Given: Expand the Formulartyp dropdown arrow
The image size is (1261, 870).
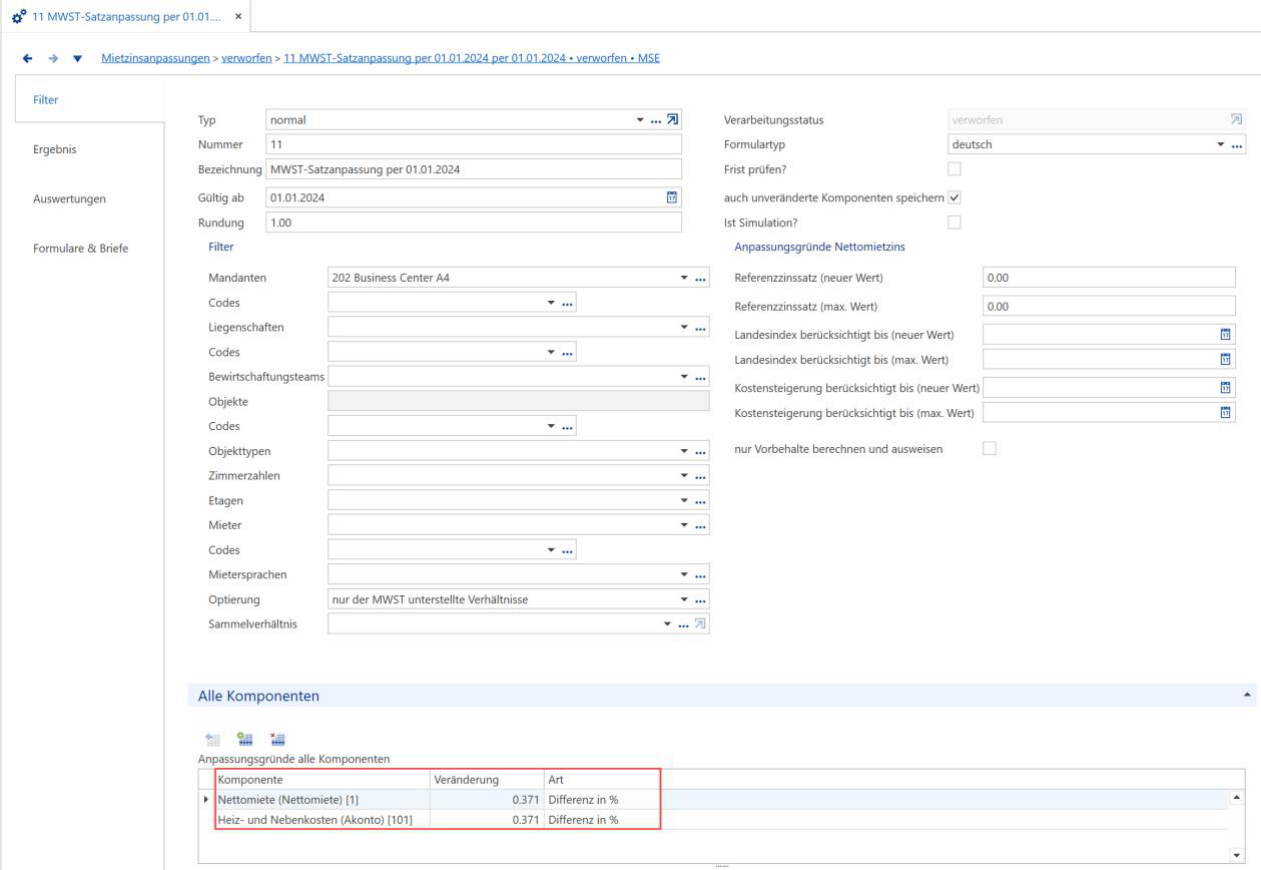Looking at the screenshot, I should tap(1220, 146).
